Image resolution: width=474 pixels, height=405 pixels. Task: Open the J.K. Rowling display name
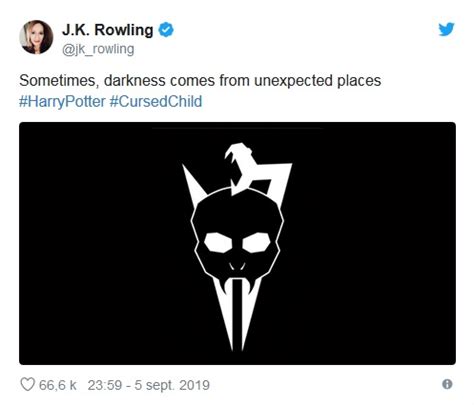tap(107, 30)
